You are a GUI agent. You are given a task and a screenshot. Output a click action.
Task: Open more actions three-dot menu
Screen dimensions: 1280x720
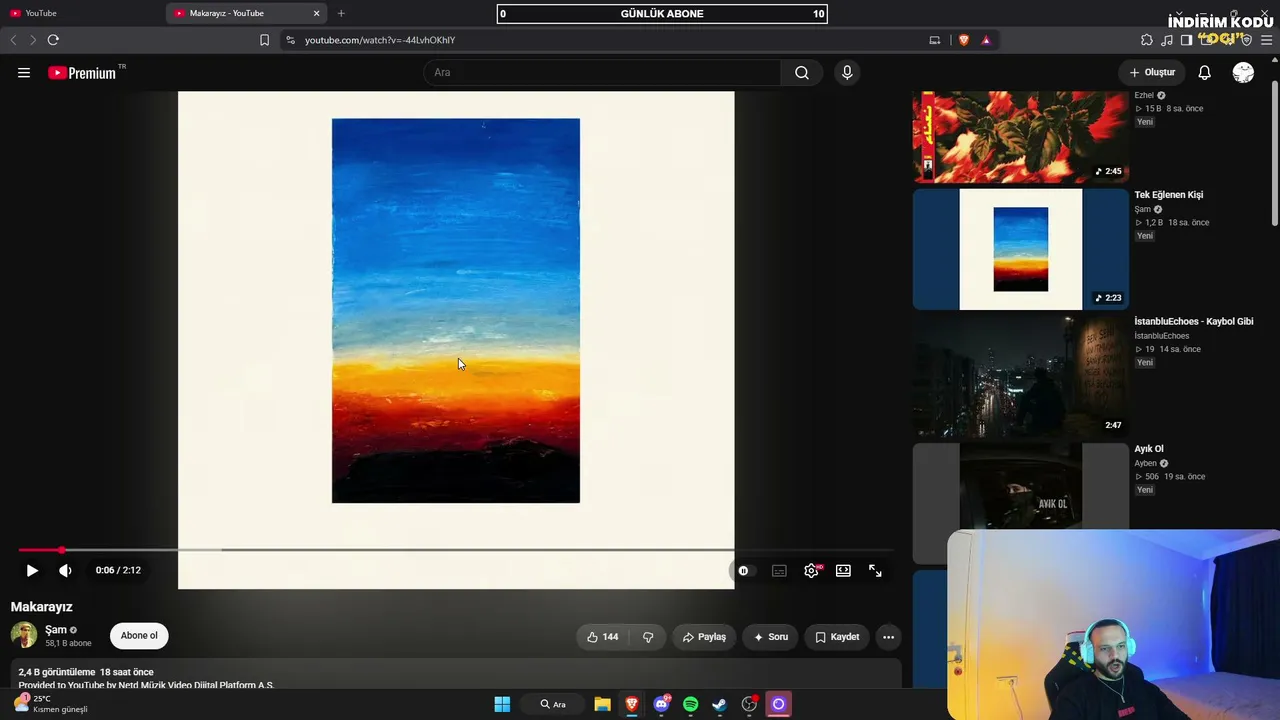888,637
